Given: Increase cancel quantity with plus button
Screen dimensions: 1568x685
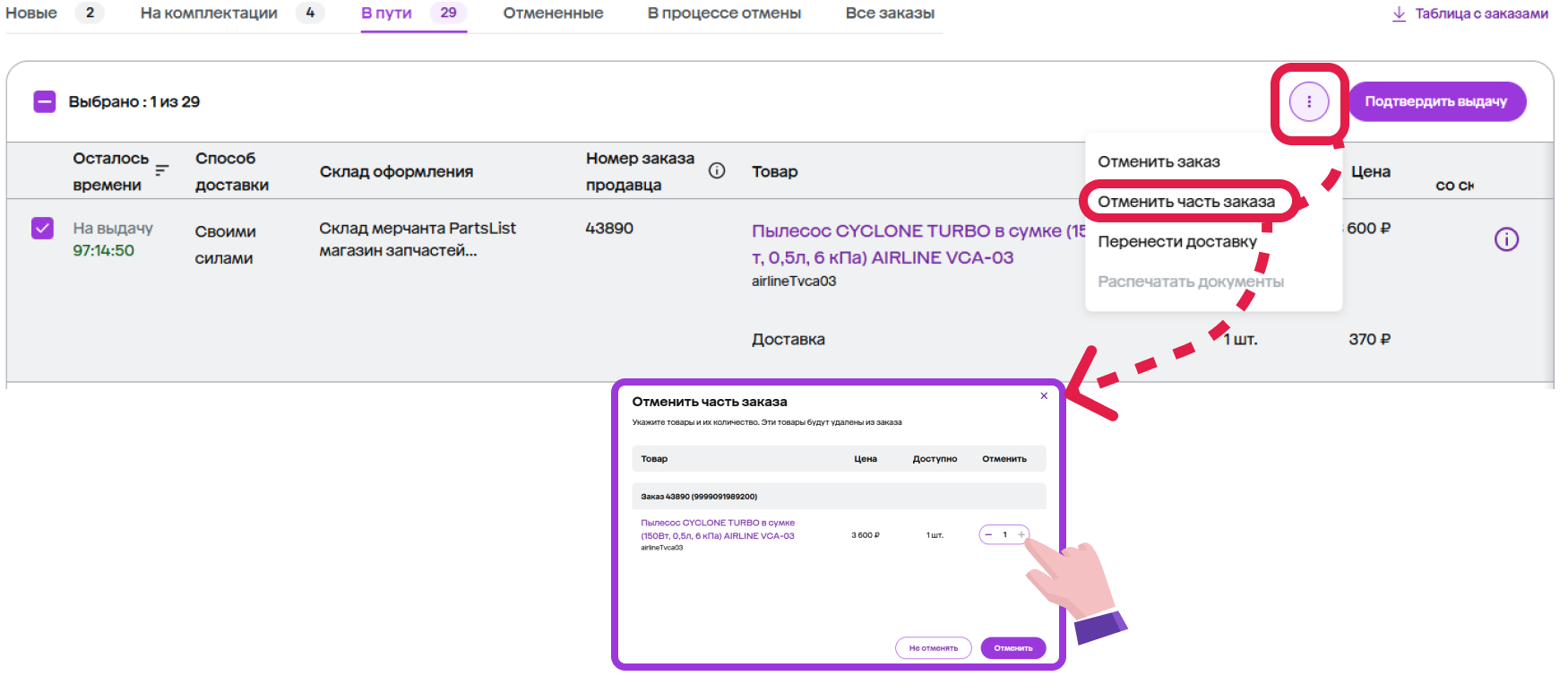Looking at the screenshot, I should pyautogui.click(x=1021, y=534).
